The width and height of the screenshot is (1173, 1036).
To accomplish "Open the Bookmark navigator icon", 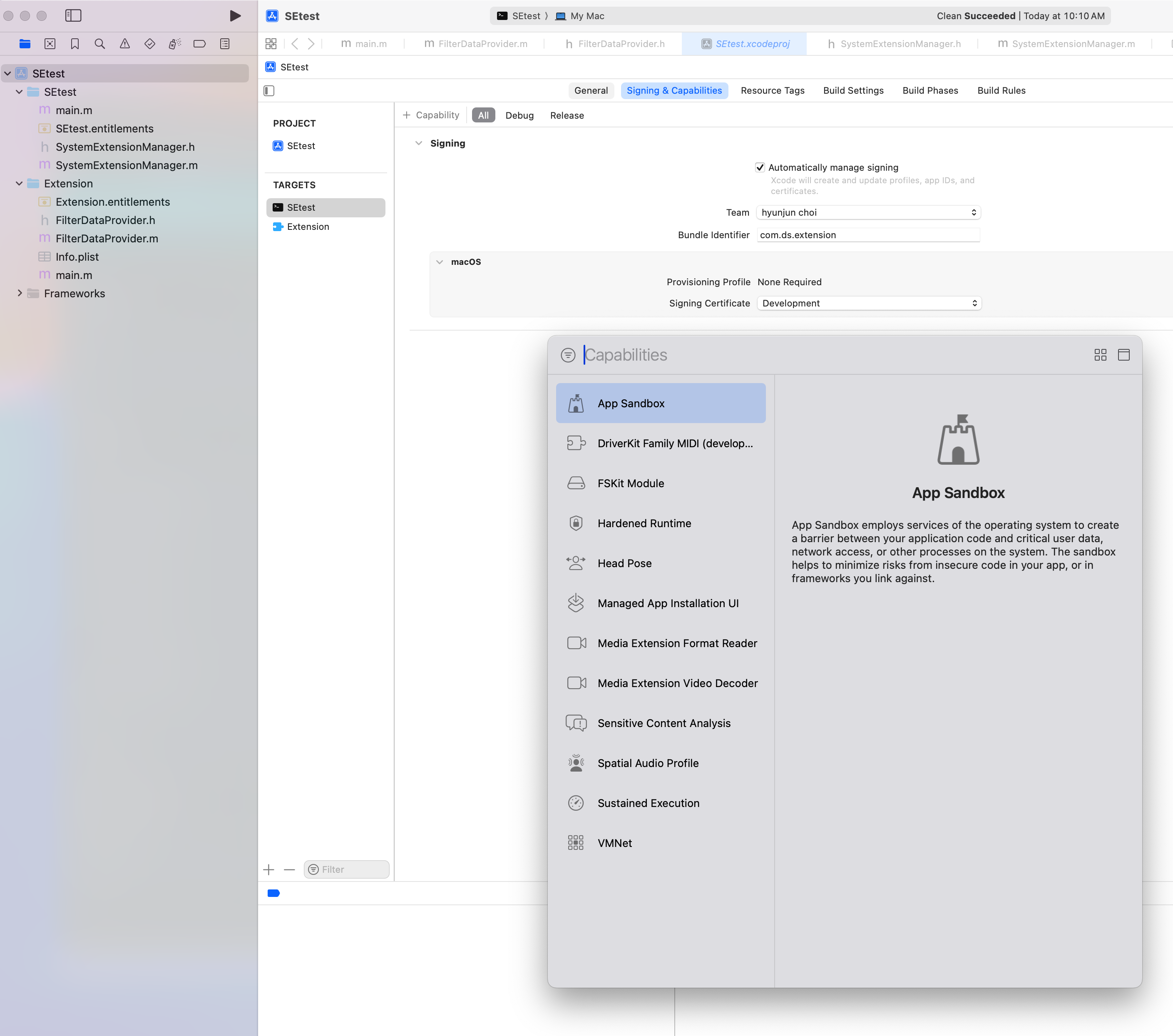I will pos(75,44).
